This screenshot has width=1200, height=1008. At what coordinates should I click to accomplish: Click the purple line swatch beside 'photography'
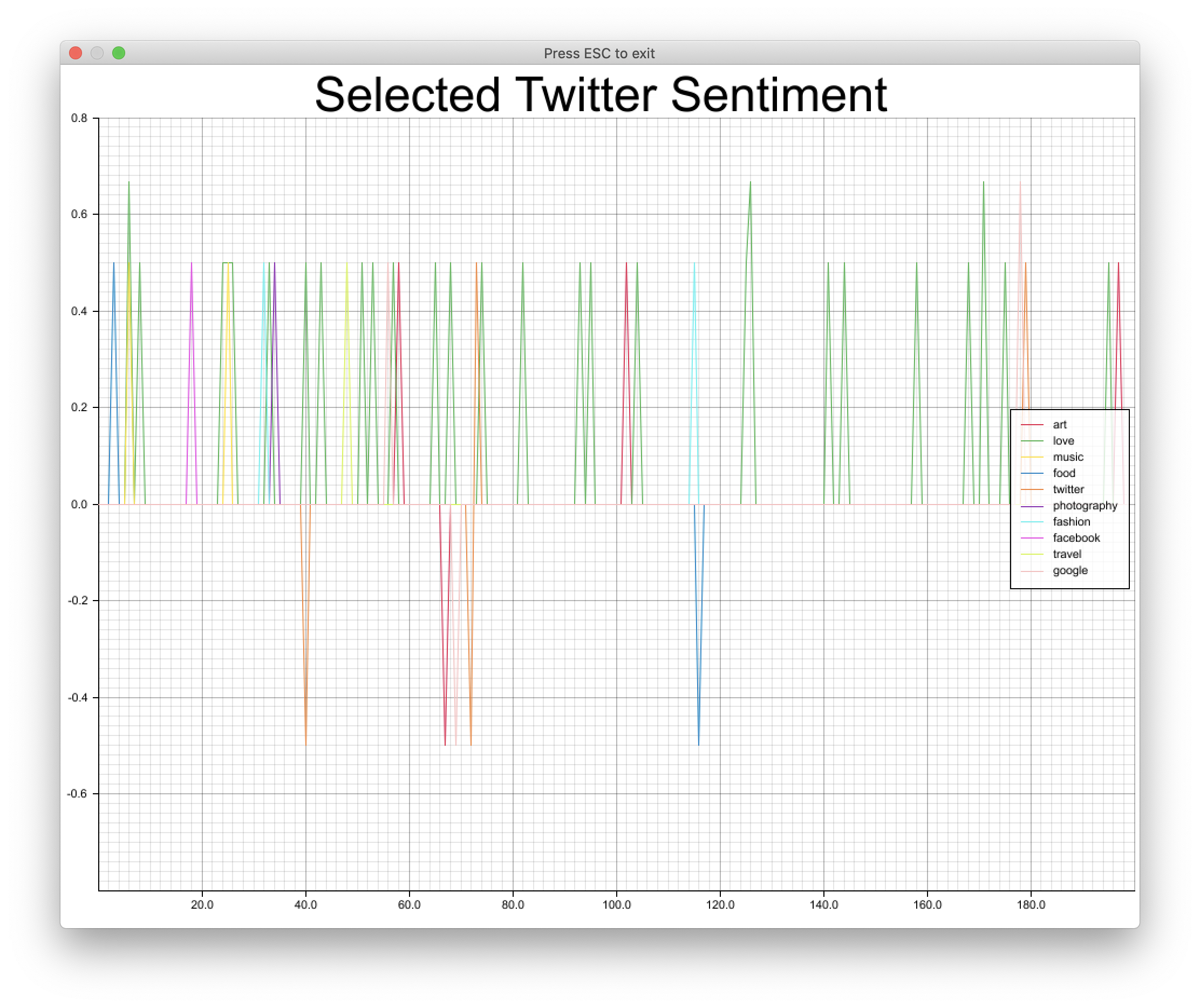[x=1032, y=506]
